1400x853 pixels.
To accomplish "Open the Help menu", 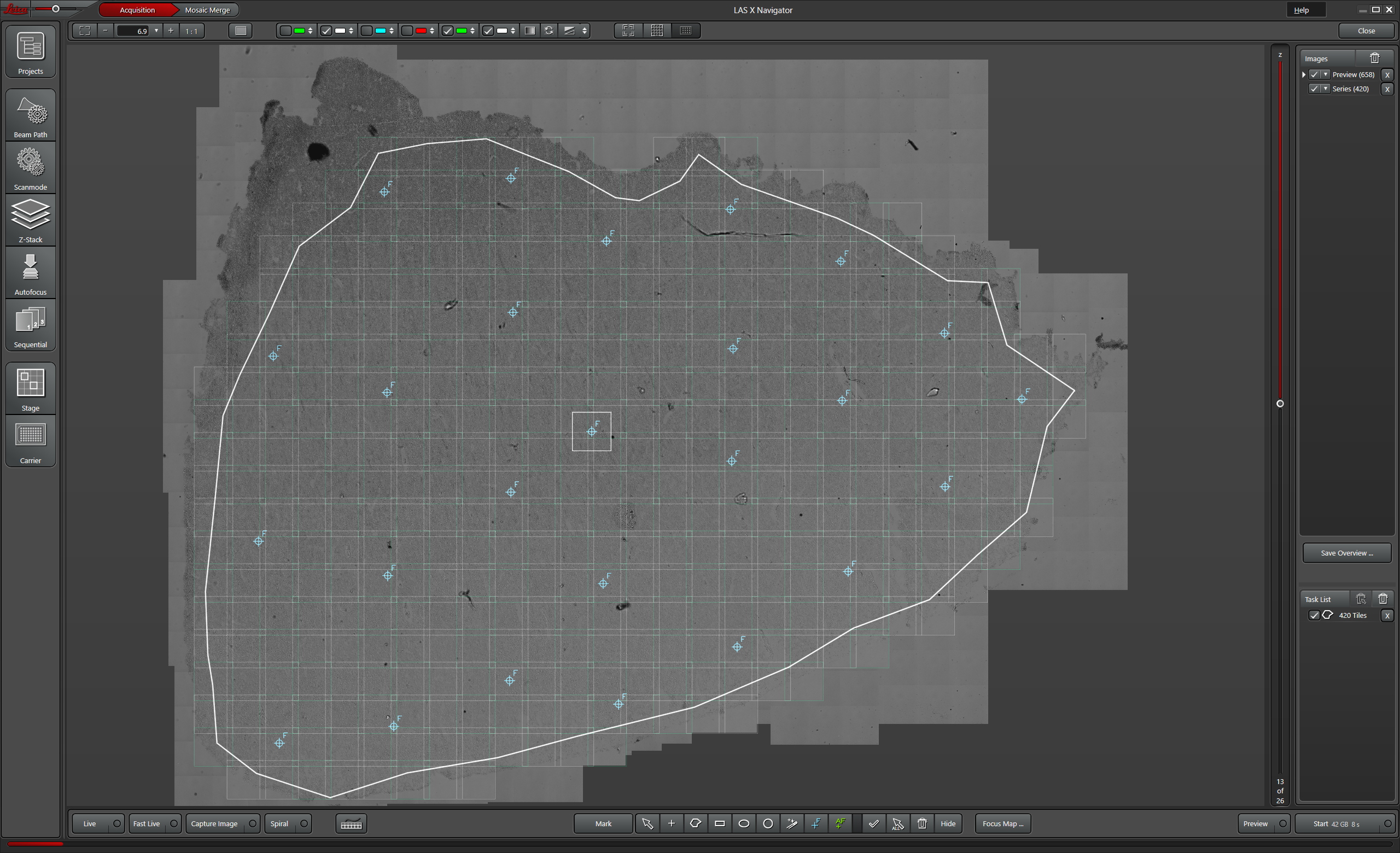I will [1301, 10].
